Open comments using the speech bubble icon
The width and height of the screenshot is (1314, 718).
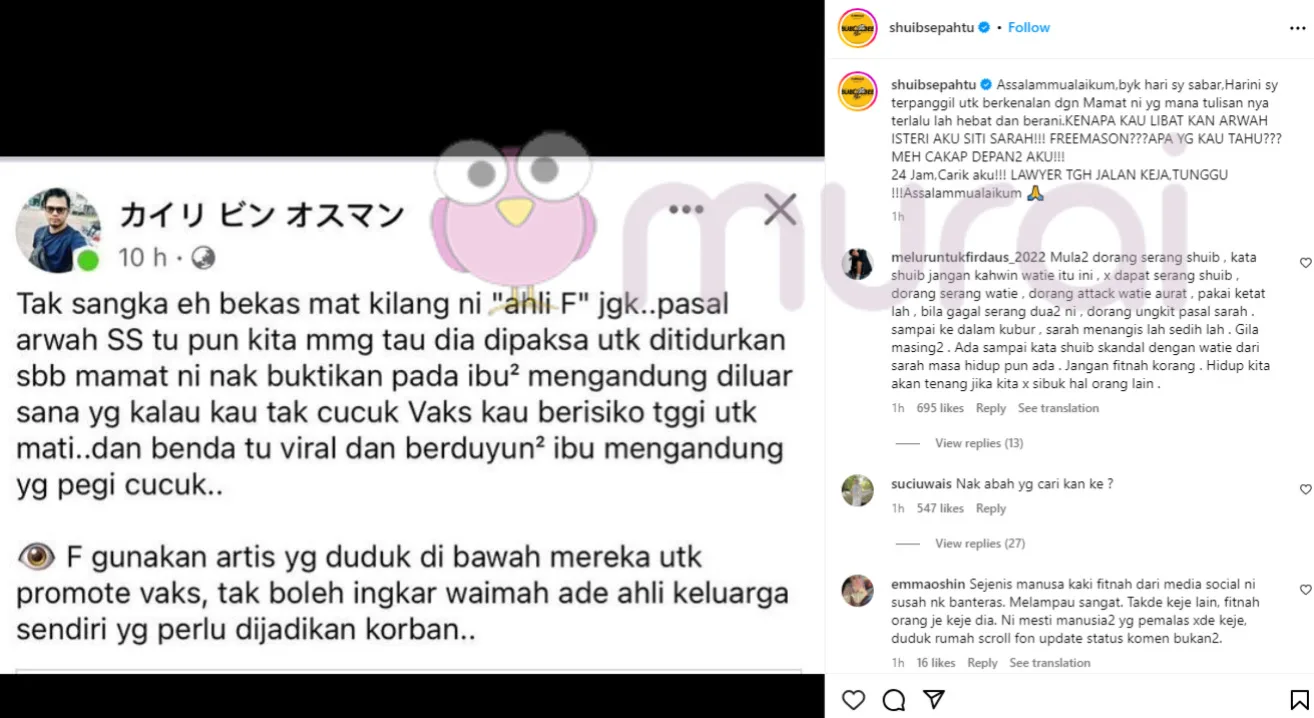coord(894,699)
